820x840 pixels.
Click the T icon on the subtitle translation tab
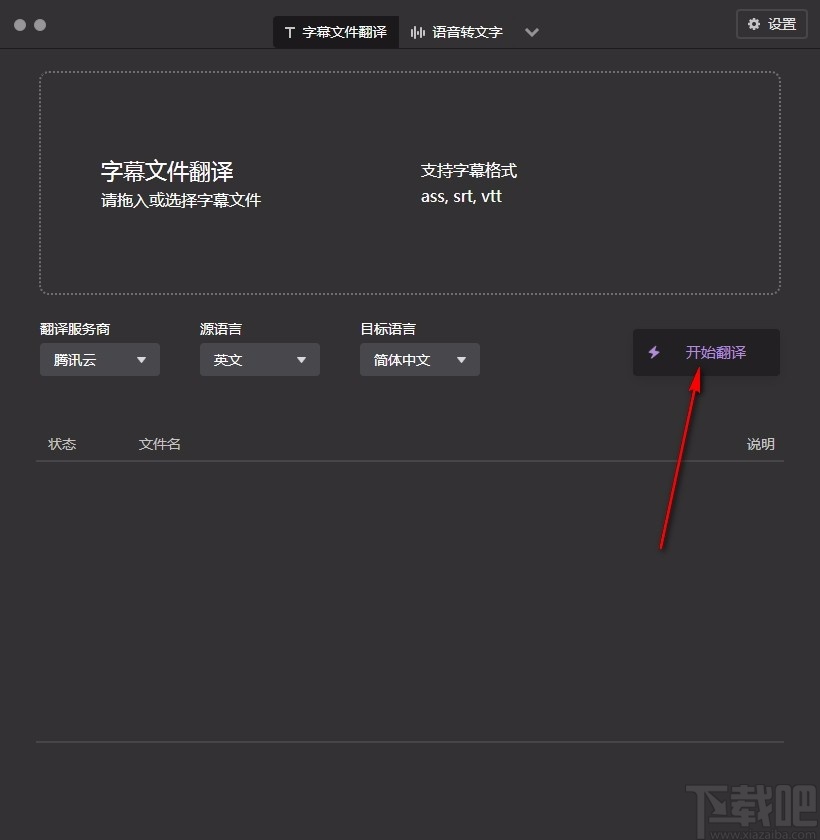[289, 31]
